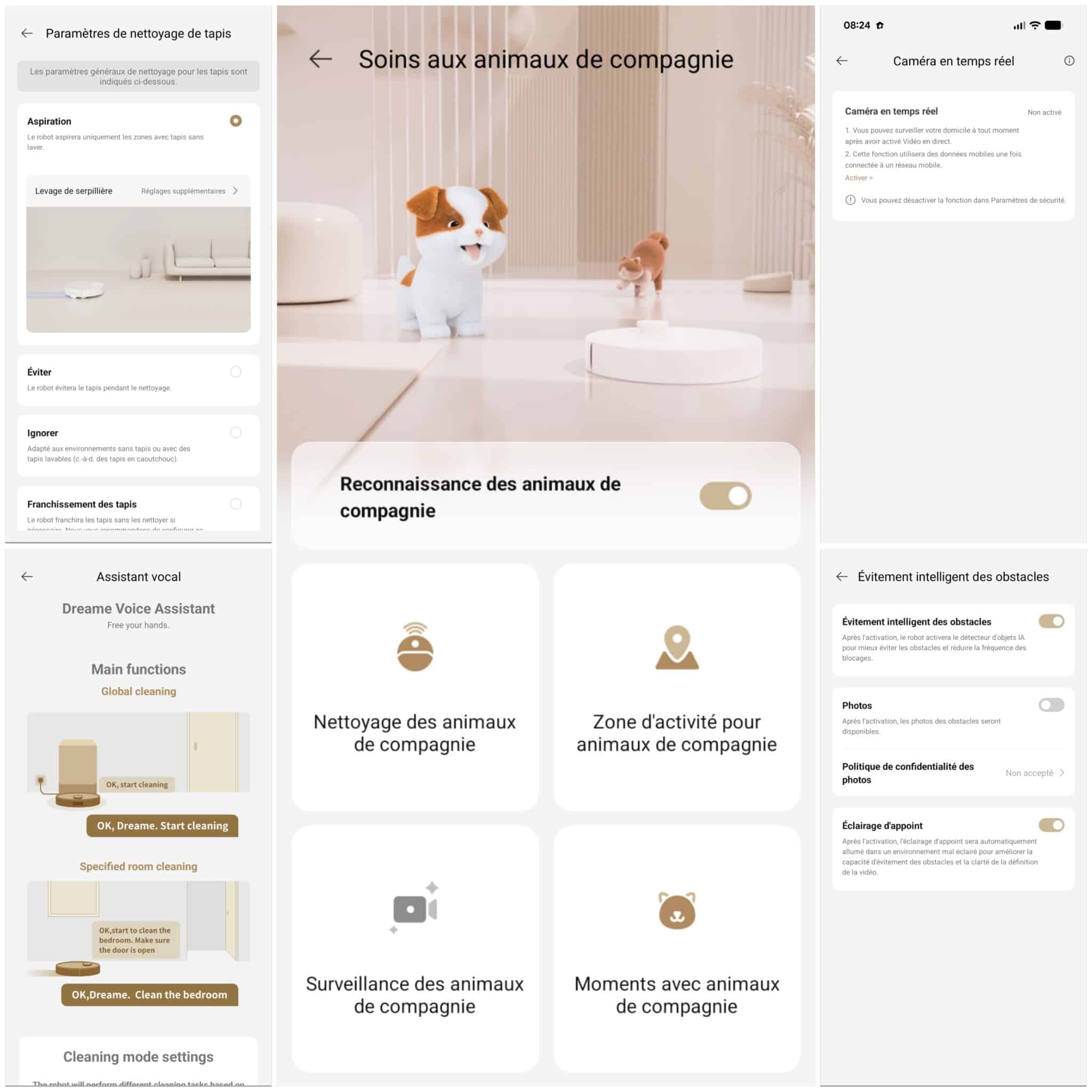The width and height of the screenshot is (1092, 1092).
Task: Go back from Paramètres de nettoyage de tapis
Action: tap(27, 34)
